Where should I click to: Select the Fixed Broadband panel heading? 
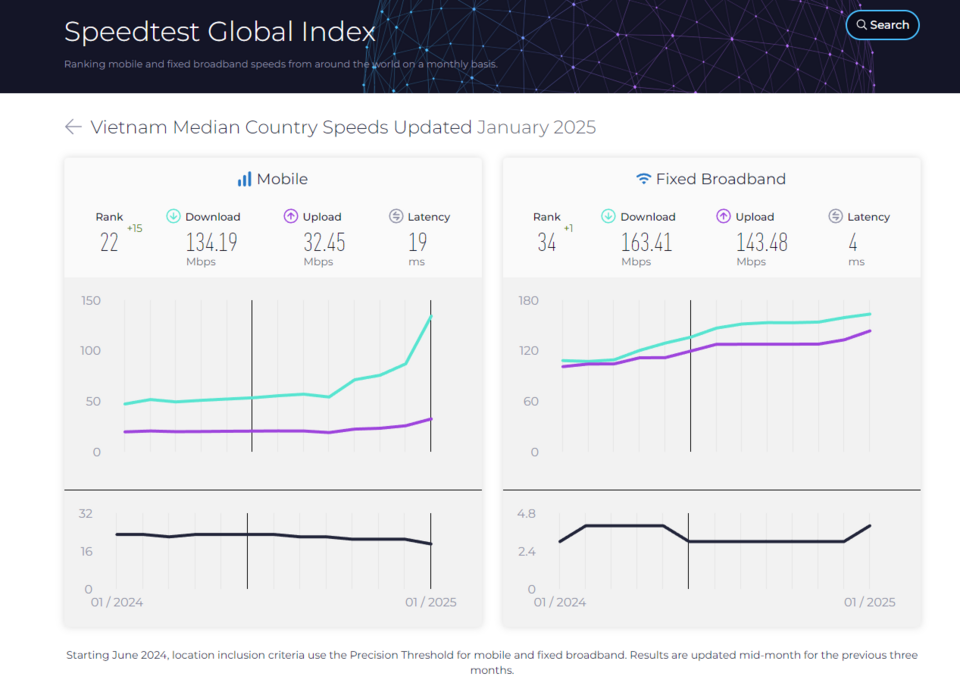711,179
